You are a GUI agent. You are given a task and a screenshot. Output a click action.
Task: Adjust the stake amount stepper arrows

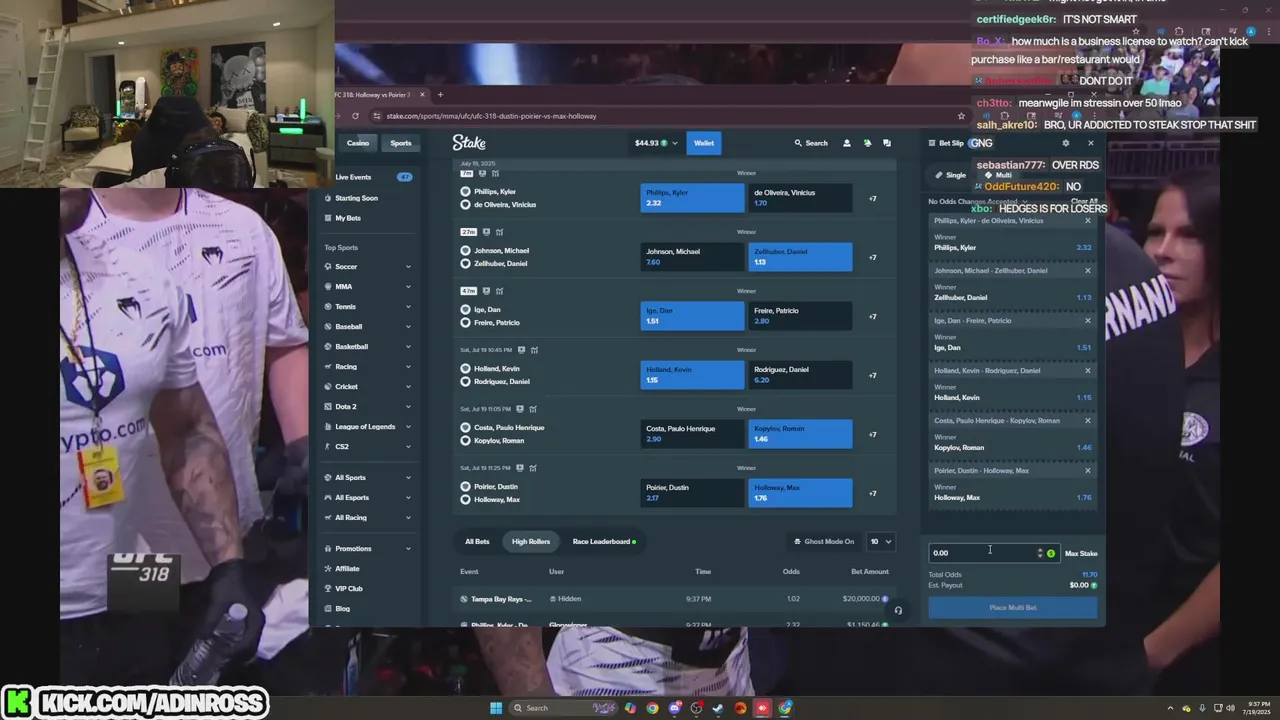pos(1040,553)
